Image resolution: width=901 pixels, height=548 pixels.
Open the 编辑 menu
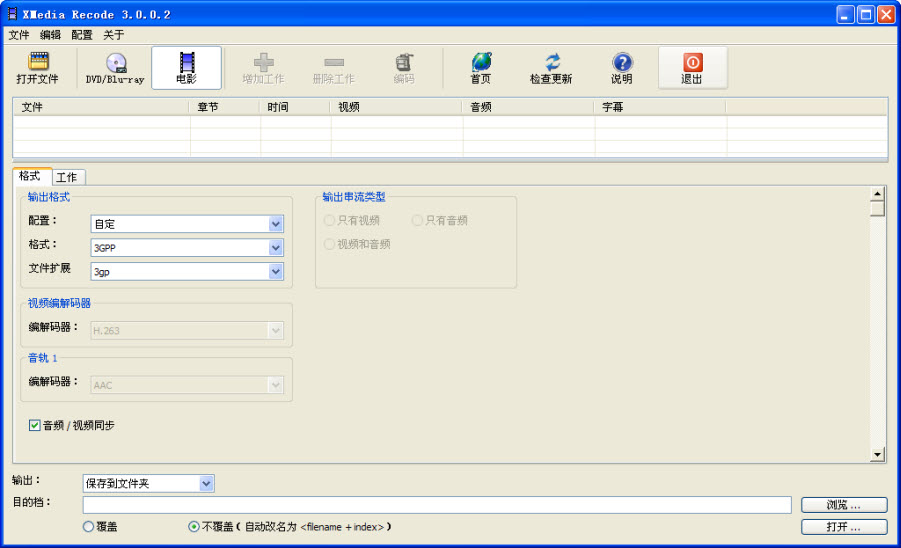click(50, 35)
